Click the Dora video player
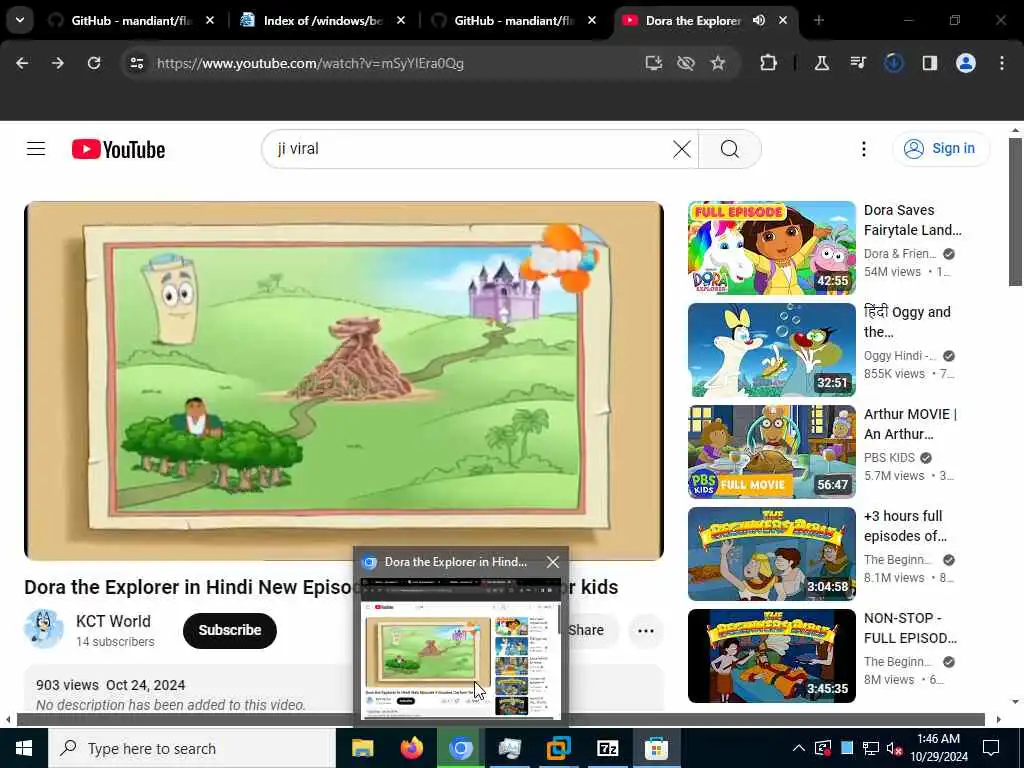The image size is (1024, 768). tap(344, 380)
